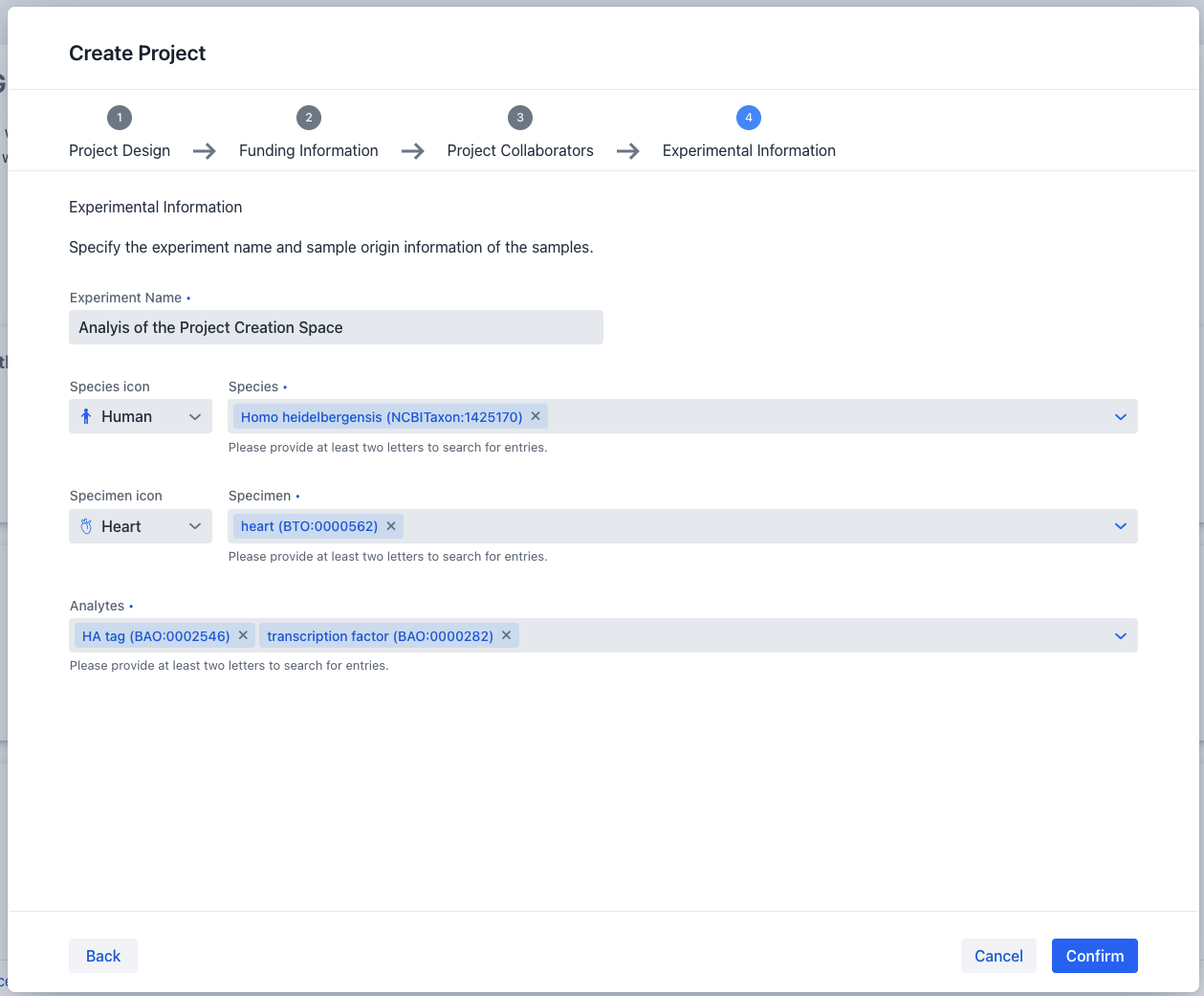Remove the heart specimen tag

391,526
